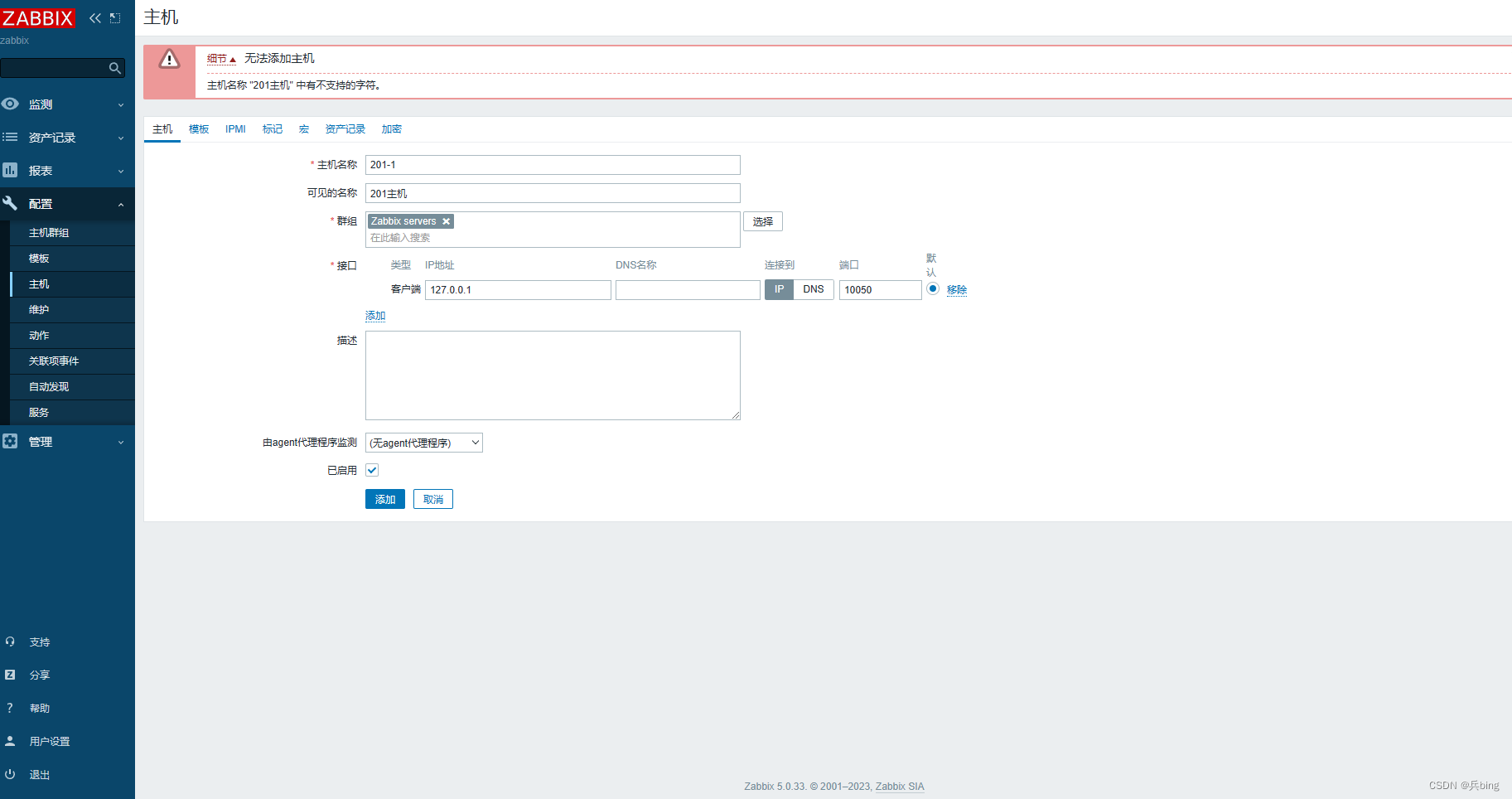Click the 主机名称 input field
Viewport: 1512px width, 799px height.
(553, 165)
